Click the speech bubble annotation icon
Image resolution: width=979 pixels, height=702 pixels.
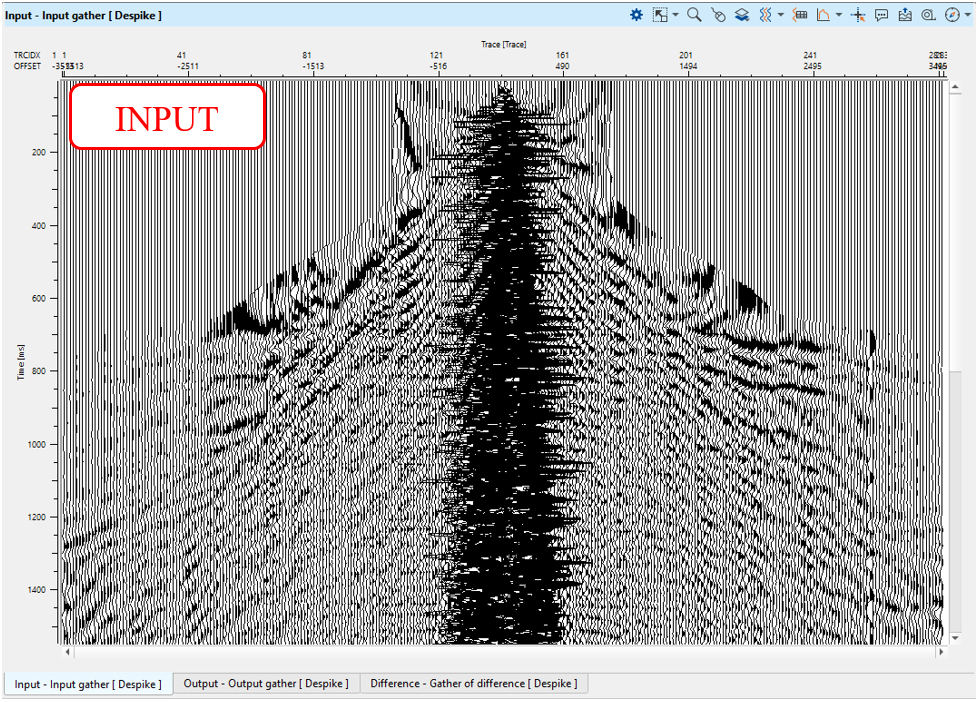coord(882,15)
